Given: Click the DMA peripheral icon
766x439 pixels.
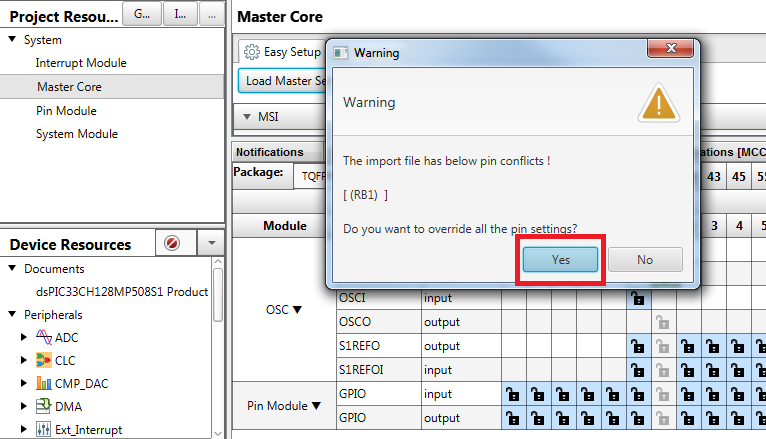Looking at the screenshot, I should tap(44, 406).
